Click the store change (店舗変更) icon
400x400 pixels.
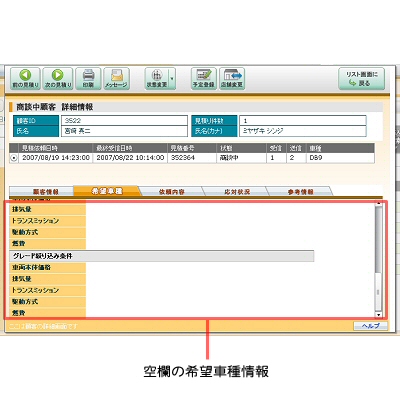[x=232, y=79]
